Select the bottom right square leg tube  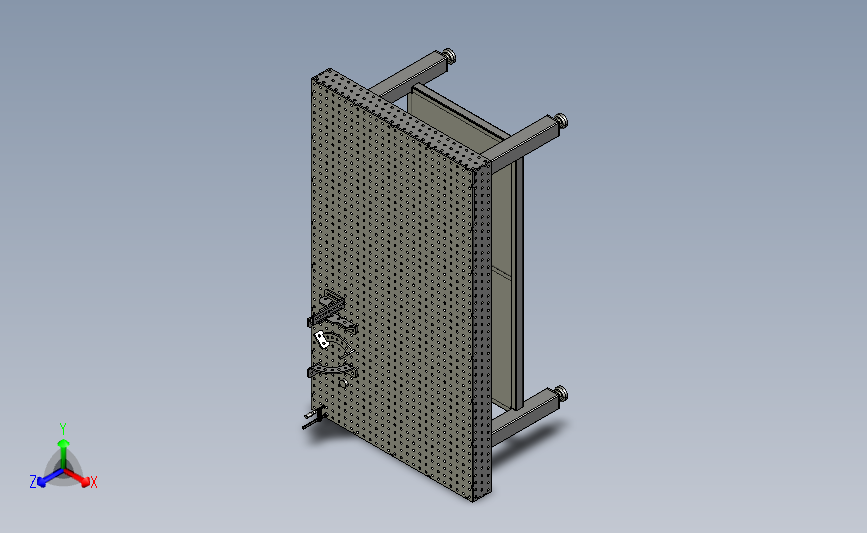pyautogui.click(x=521, y=417)
